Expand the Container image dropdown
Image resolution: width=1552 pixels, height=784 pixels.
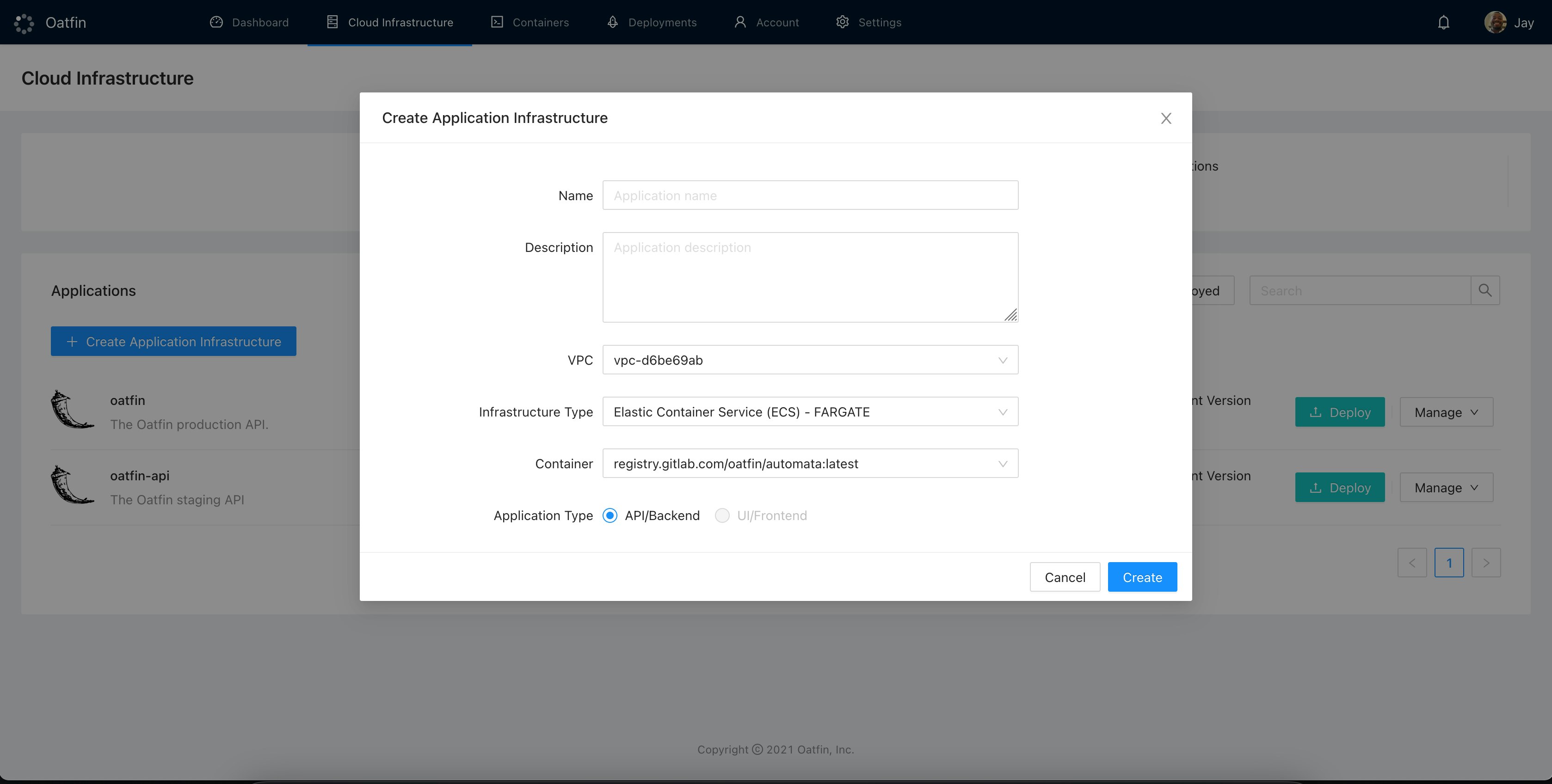810,464
